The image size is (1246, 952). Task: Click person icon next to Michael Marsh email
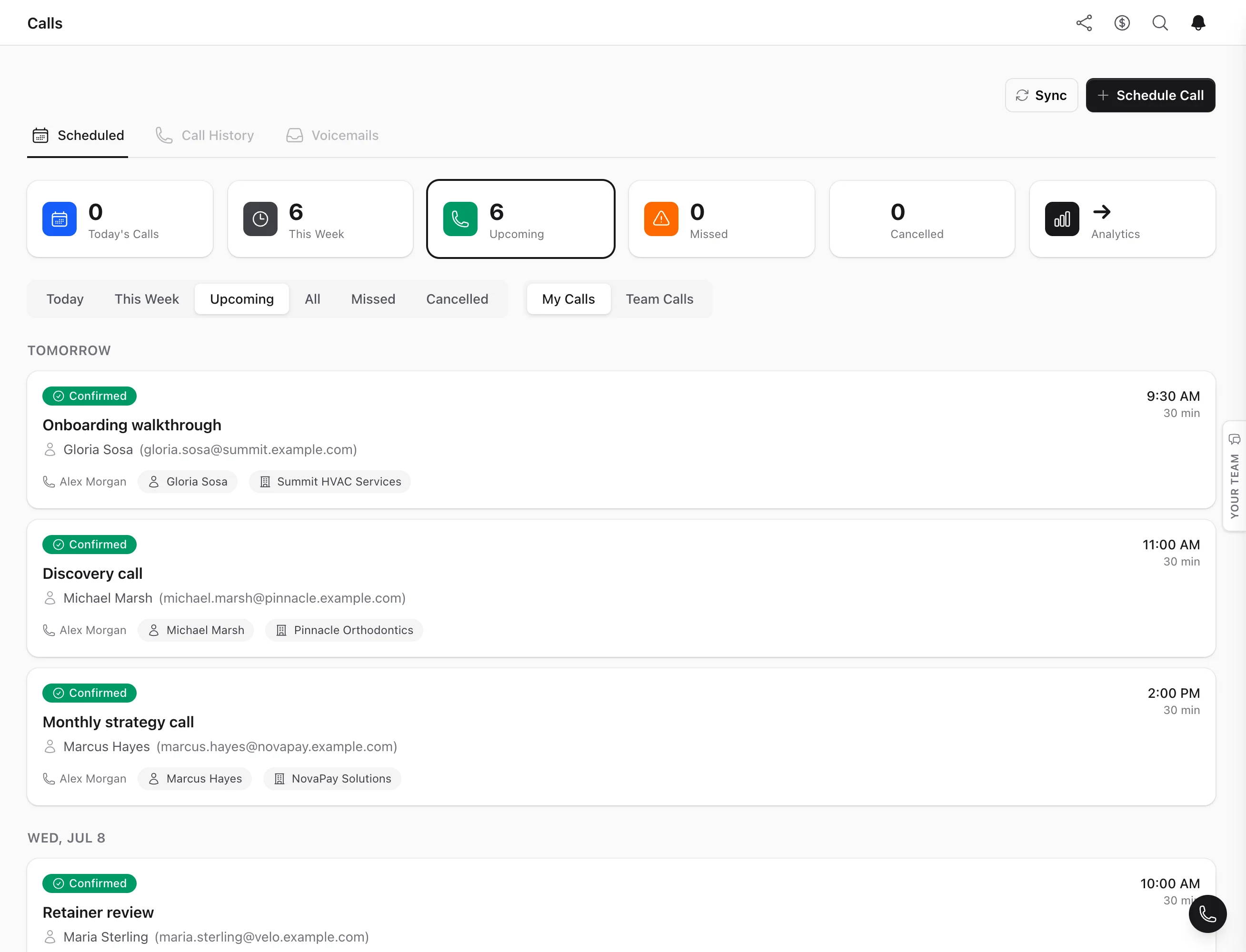pos(50,598)
